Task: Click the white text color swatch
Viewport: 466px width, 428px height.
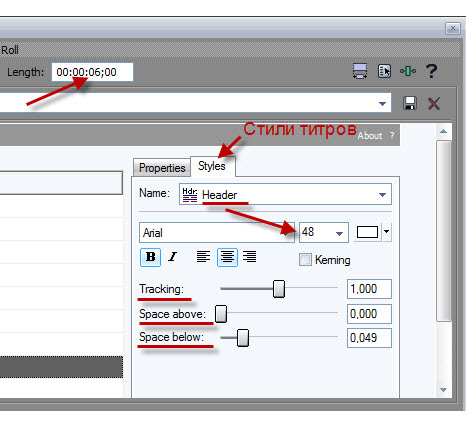Action: [367, 232]
